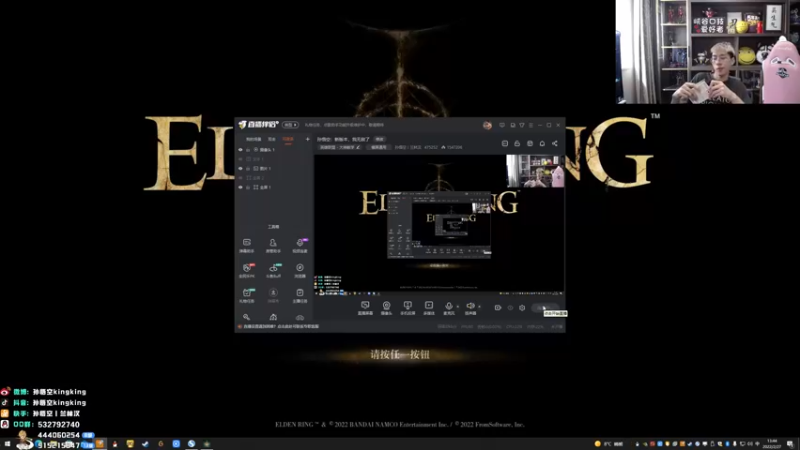Click the start streaming button
This screenshot has width=800, height=450.
click(545, 308)
